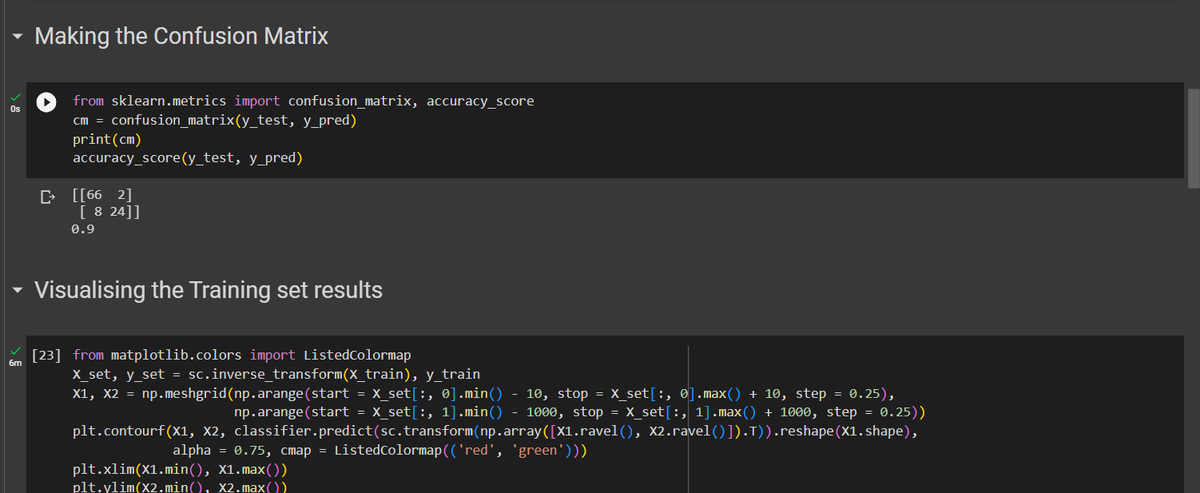The width and height of the screenshot is (1200, 493).
Task: Click the 'print(cm)' code line
Action: [107, 139]
